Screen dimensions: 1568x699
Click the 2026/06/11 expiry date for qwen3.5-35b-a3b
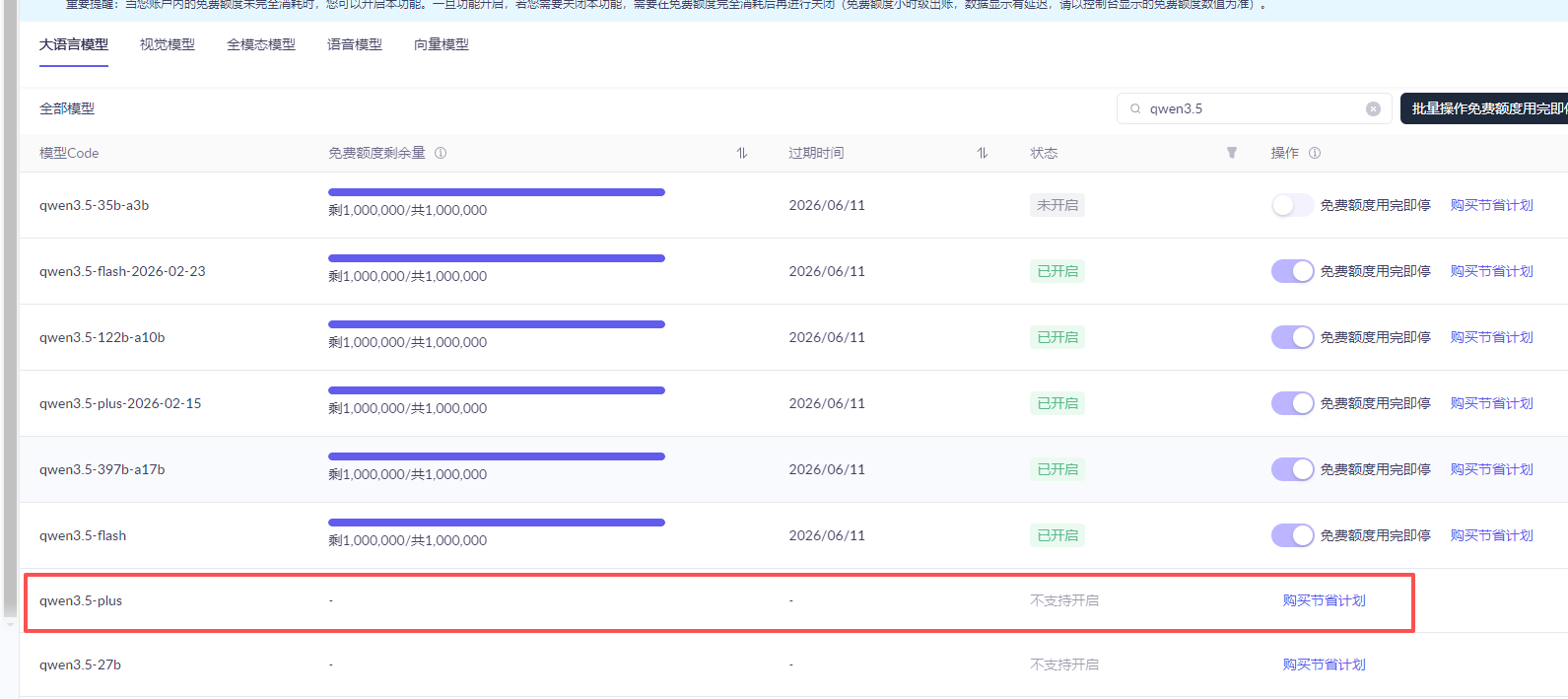827,205
